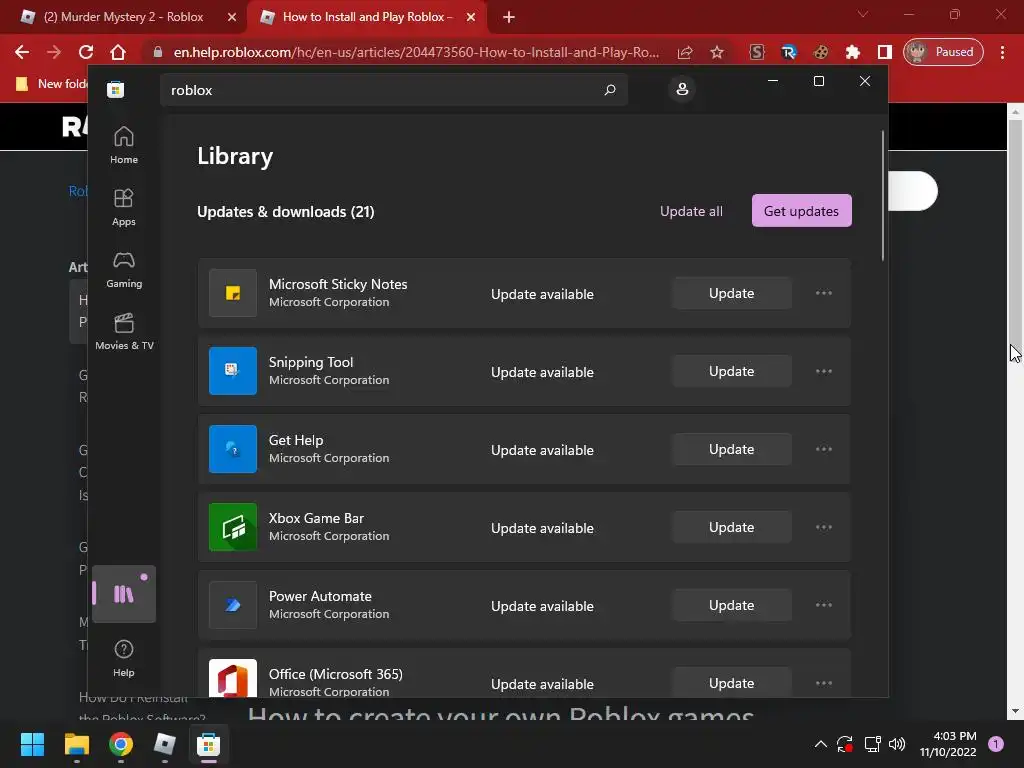Open the notification center badge
Image resolution: width=1024 pixels, height=768 pixels.
tap(996, 744)
